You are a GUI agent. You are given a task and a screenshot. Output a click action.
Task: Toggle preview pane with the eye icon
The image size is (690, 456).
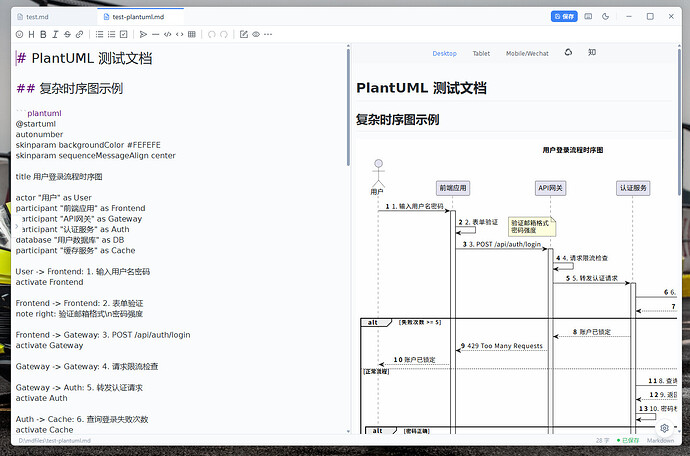click(x=256, y=34)
